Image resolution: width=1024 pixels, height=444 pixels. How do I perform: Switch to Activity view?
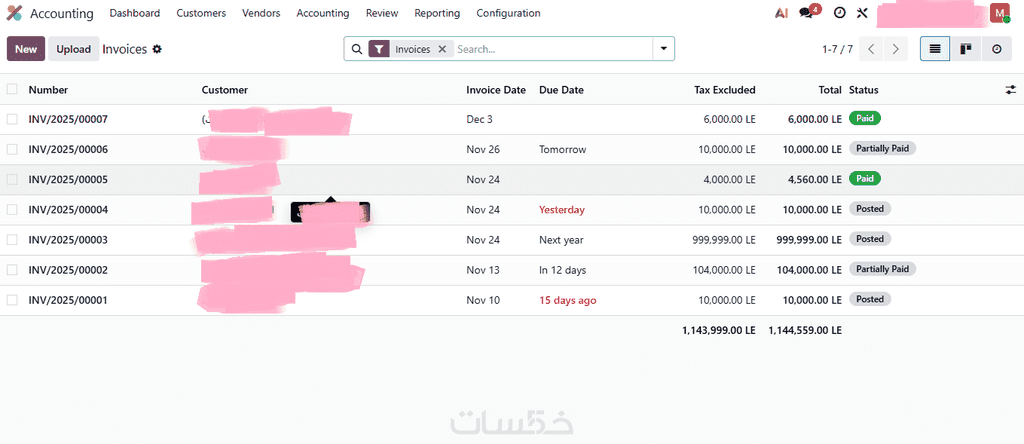[x=996, y=49]
